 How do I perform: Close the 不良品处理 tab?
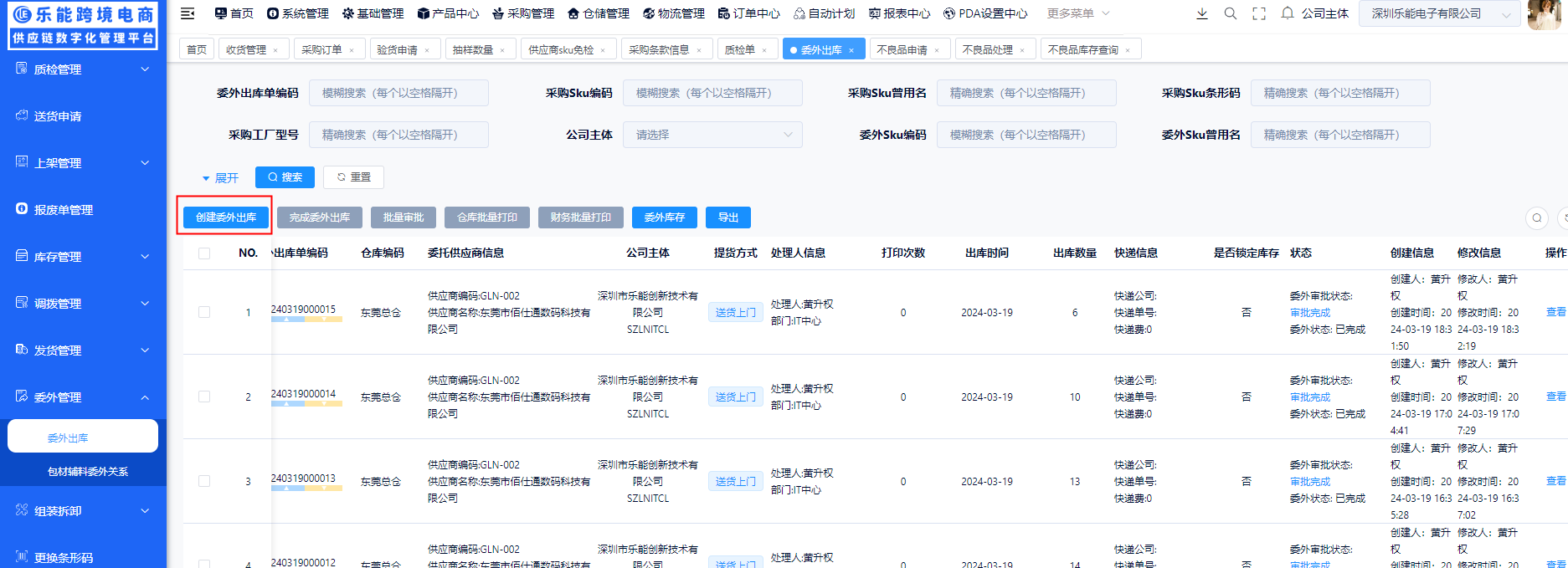(x=1022, y=50)
